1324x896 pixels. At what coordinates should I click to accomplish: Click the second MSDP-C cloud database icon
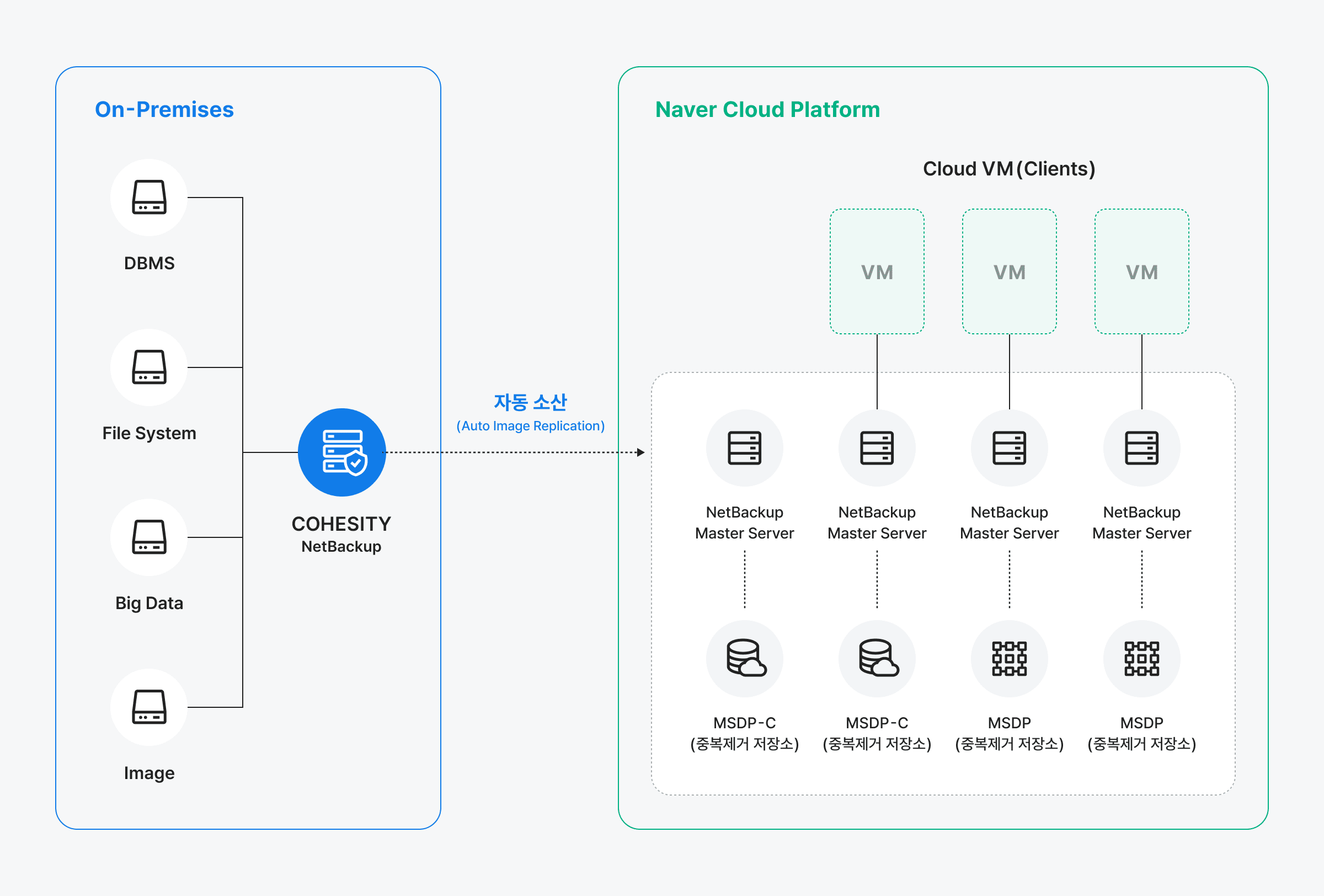coord(877,658)
